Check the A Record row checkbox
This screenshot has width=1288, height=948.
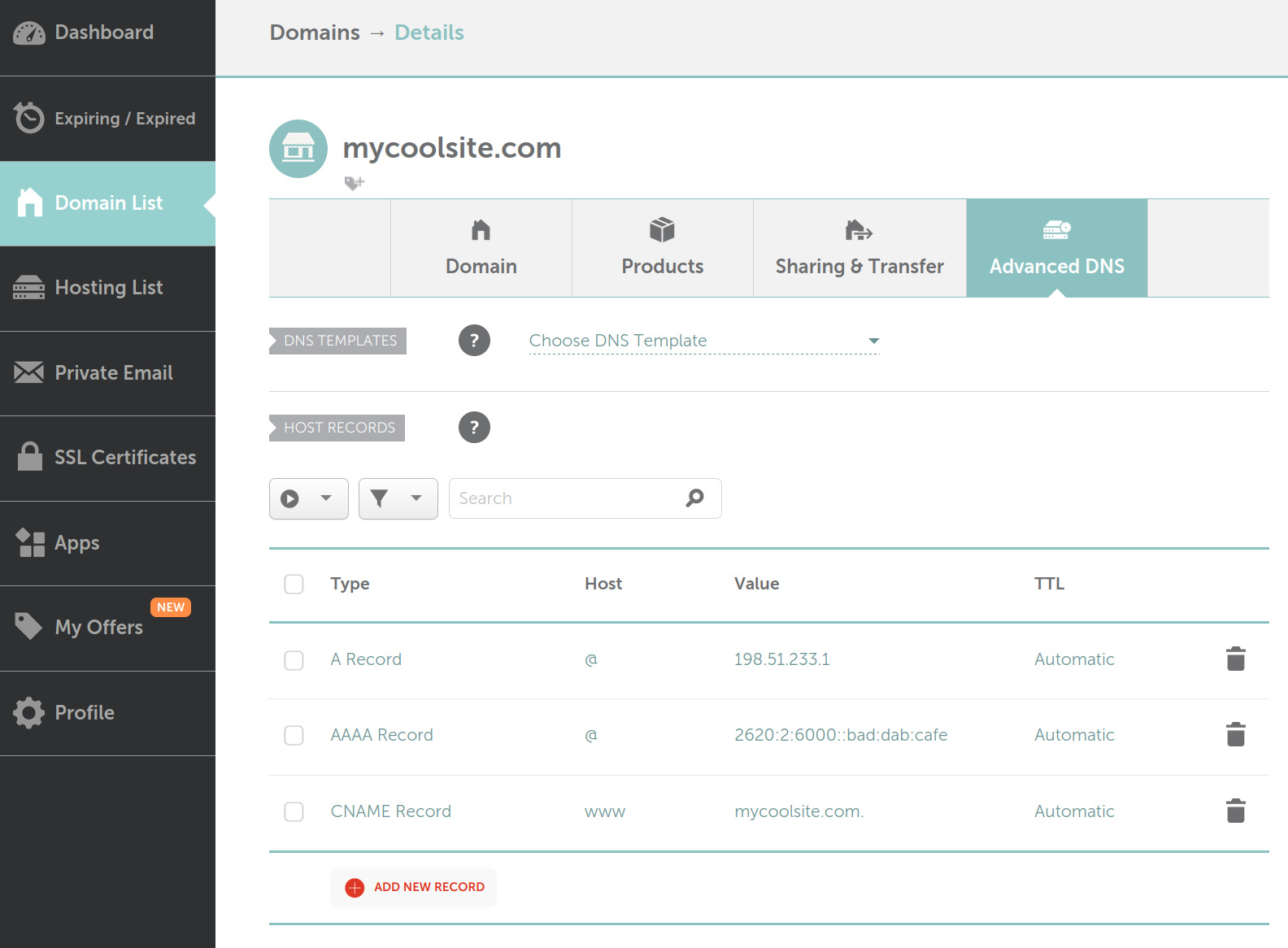pyautogui.click(x=294, y=659)
